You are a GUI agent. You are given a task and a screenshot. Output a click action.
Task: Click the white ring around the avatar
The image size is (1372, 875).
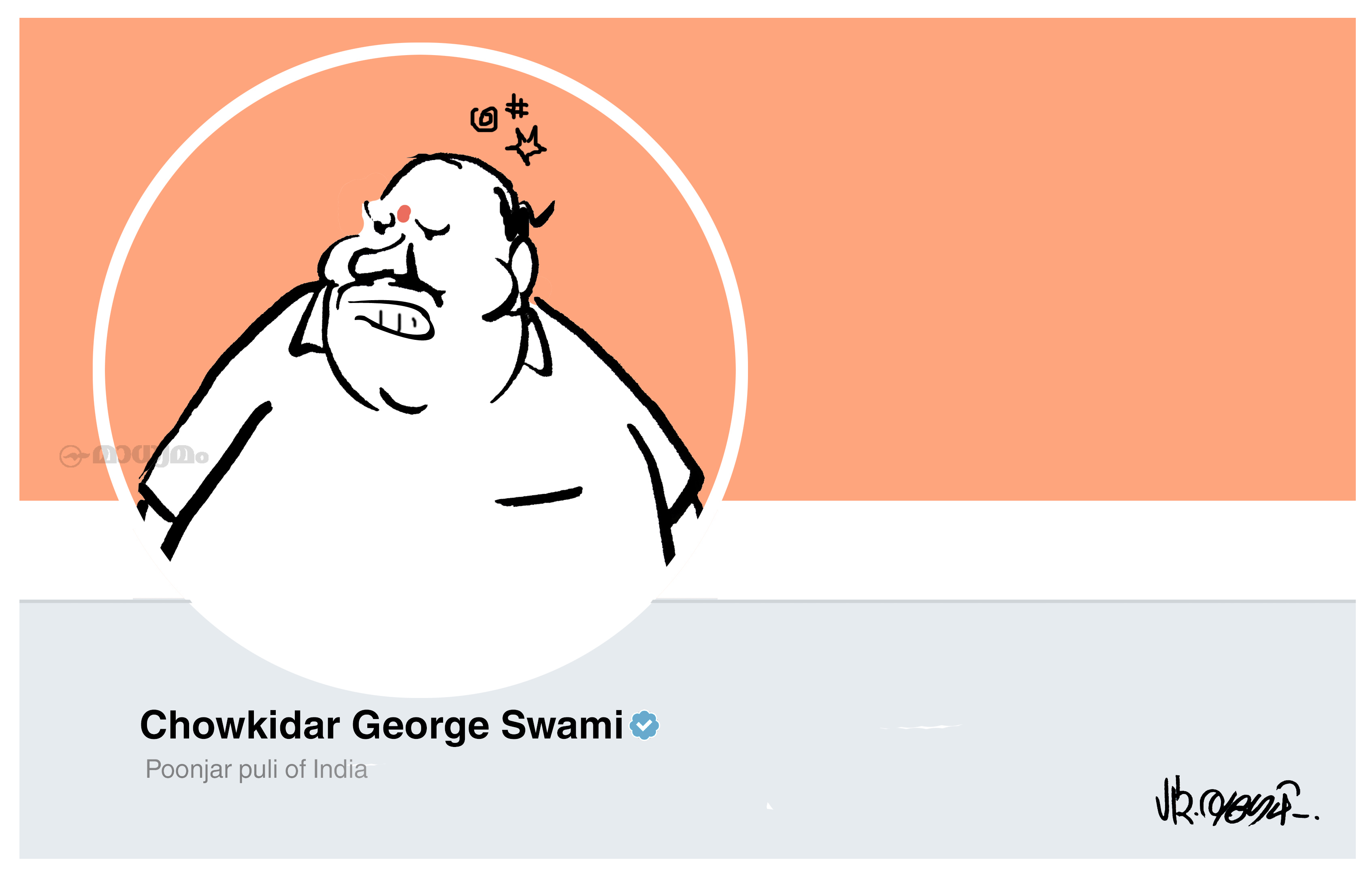click(420, 49)
